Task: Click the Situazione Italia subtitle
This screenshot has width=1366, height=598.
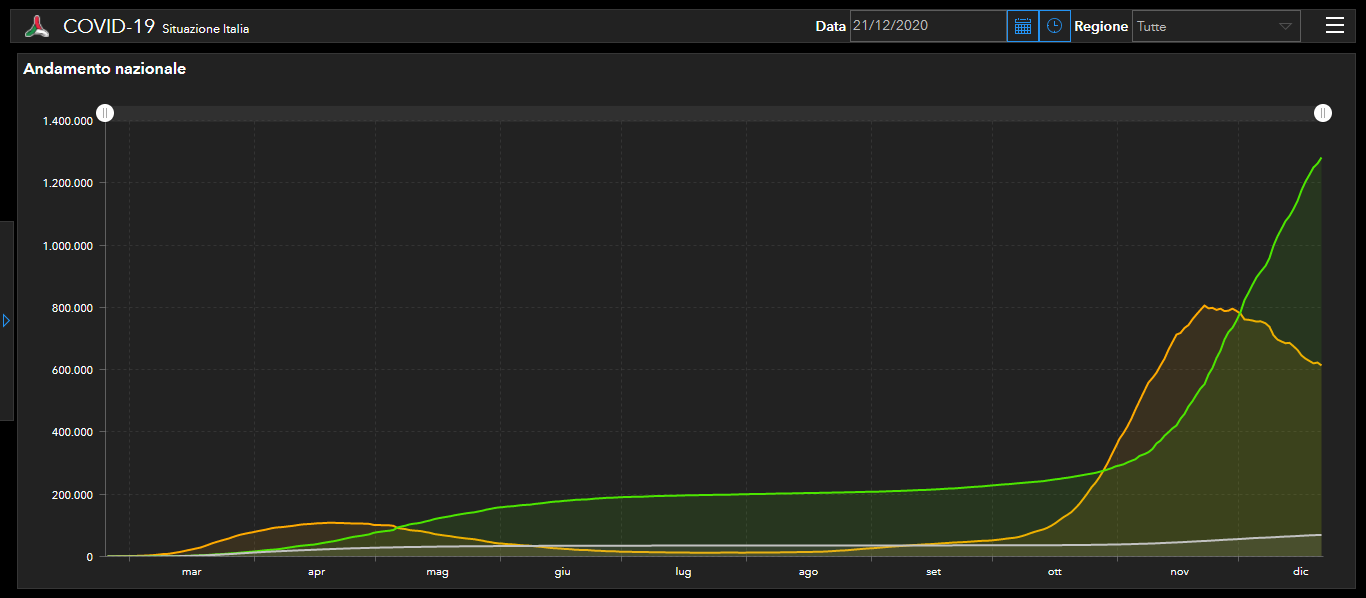Action: 206,29
